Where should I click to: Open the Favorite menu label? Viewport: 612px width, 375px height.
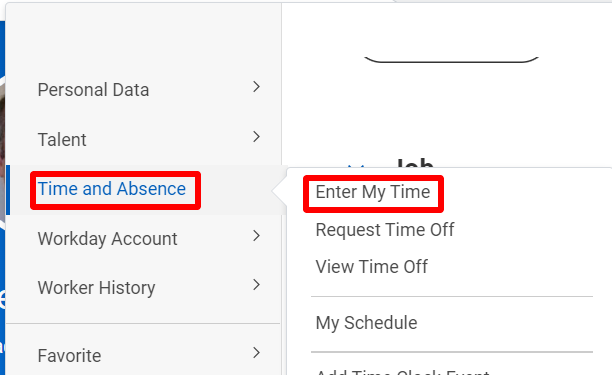[69, 356]
